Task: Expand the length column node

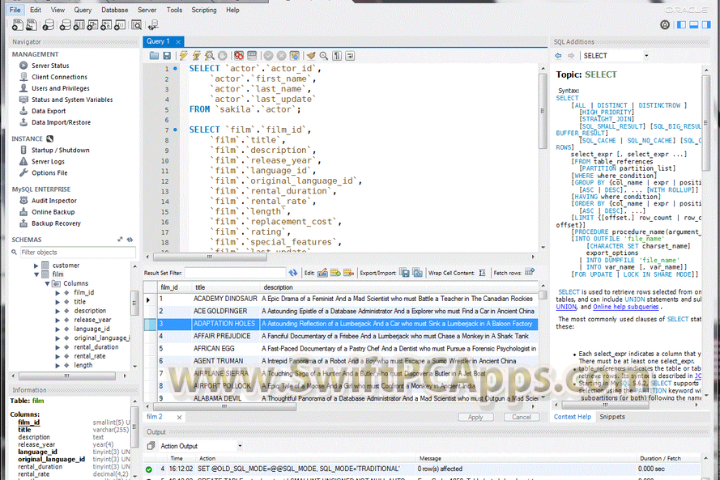Action: click(x=58, y=365)
